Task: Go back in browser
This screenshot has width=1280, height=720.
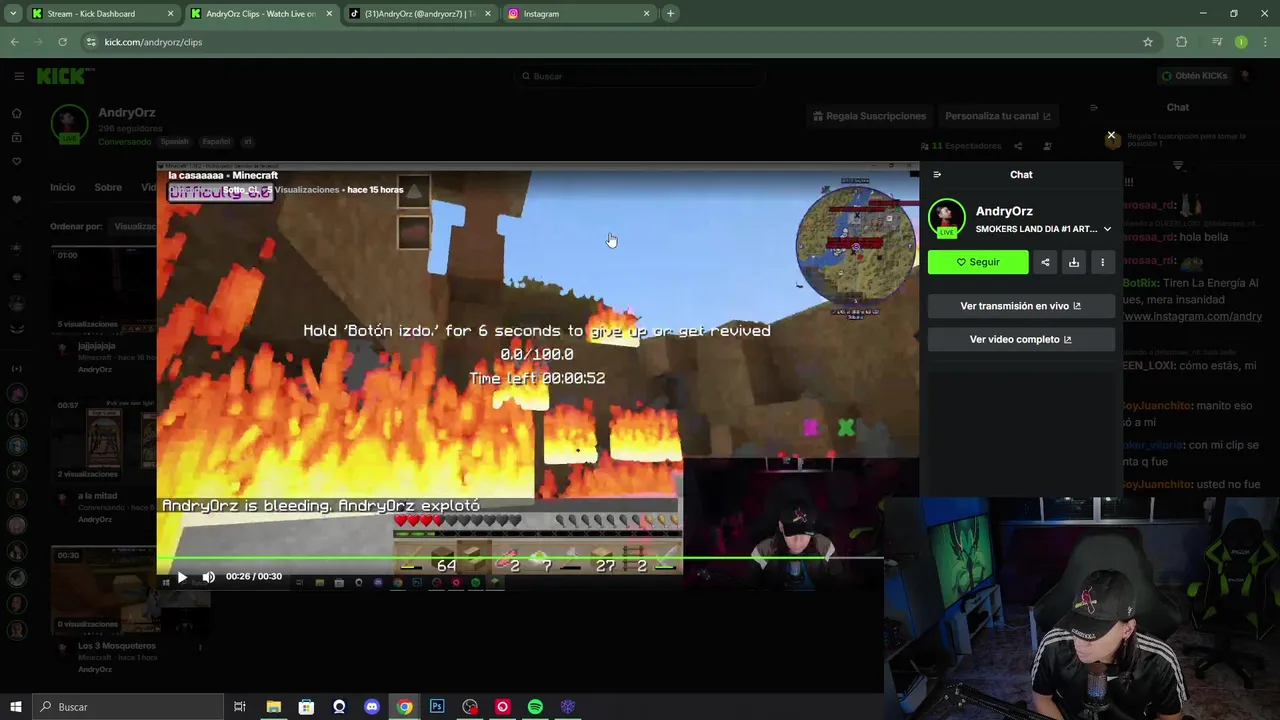Action: pyautogui.click(x=15, y=42)
